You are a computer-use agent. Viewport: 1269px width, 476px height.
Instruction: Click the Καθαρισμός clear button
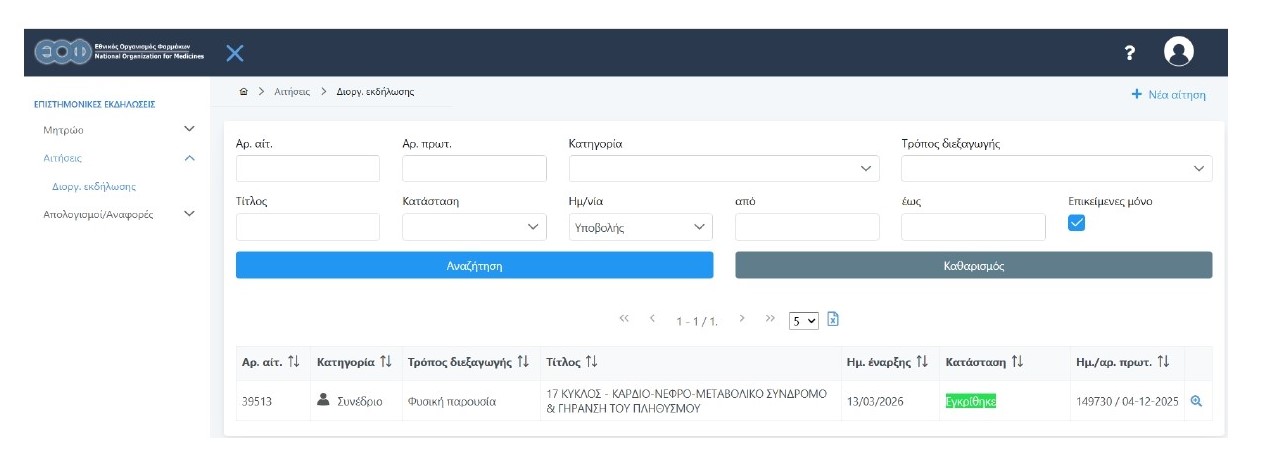pos(973,266)
